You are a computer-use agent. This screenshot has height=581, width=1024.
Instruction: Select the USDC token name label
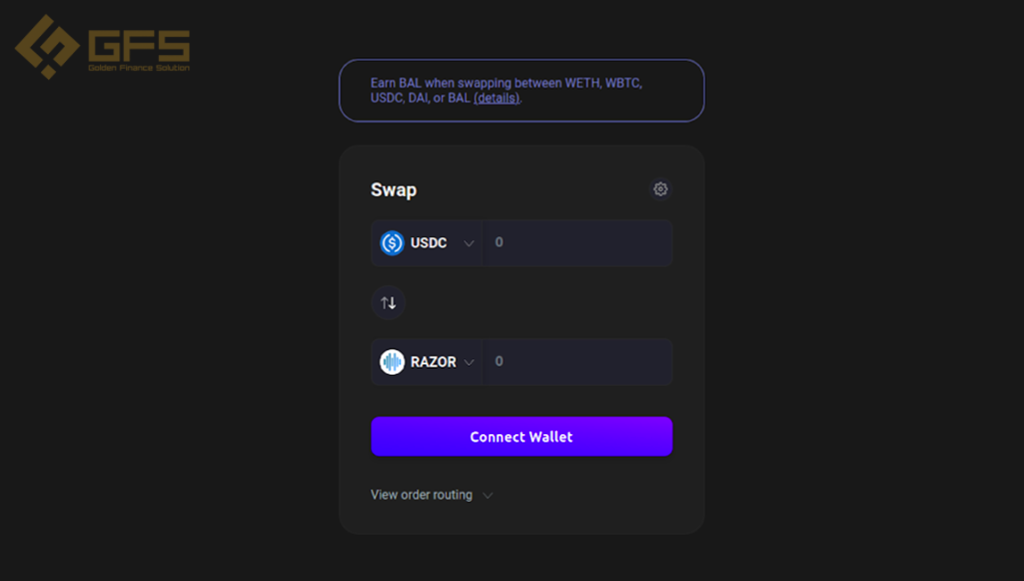(428, 243)
